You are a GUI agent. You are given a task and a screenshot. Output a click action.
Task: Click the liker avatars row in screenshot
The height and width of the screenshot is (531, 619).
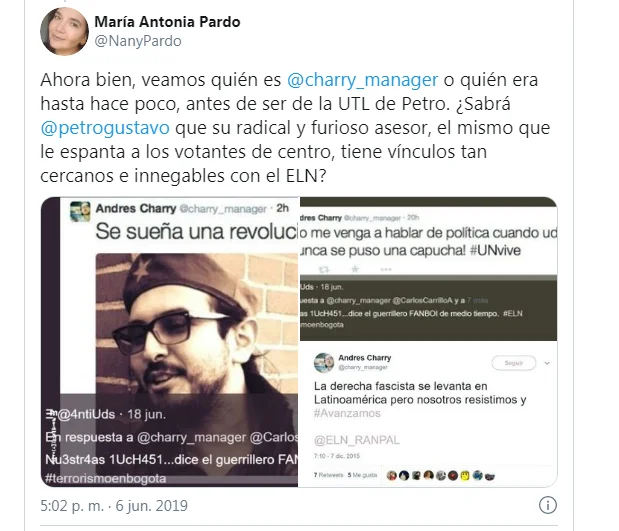click(x=441, y=476)
